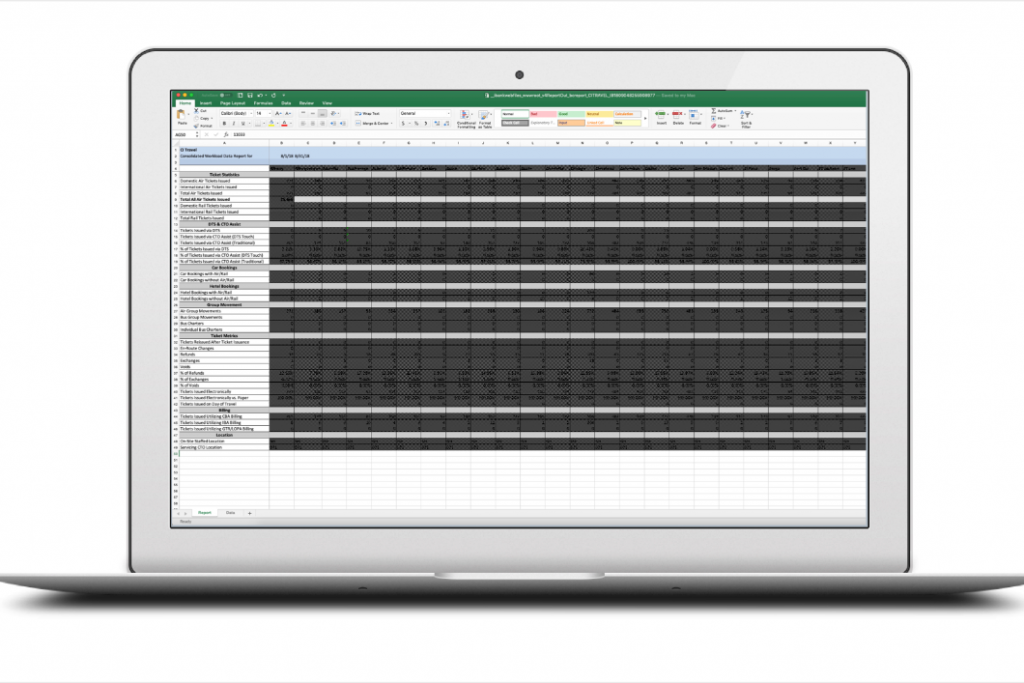Apply Underline formatting
This screenshot has height=683, width=1024.
[243, 123]
